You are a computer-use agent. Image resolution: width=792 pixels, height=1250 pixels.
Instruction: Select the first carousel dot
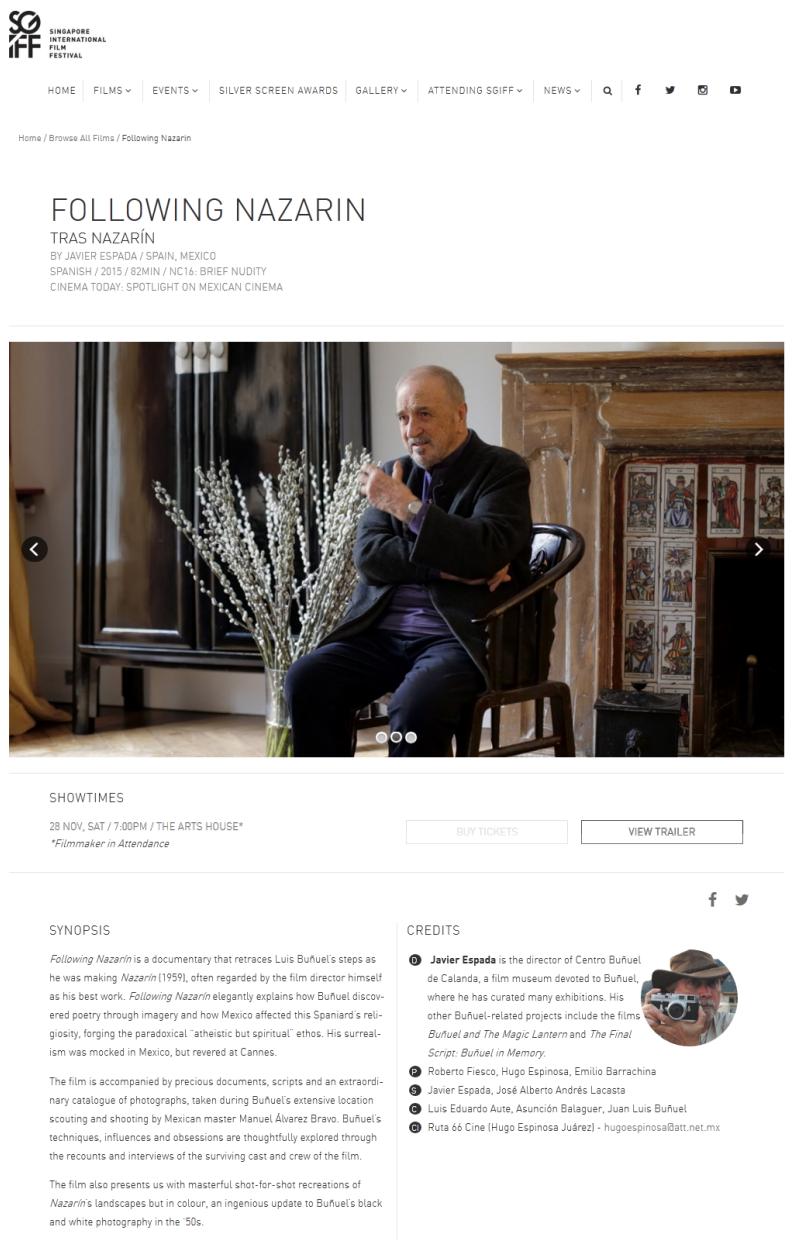381,737
